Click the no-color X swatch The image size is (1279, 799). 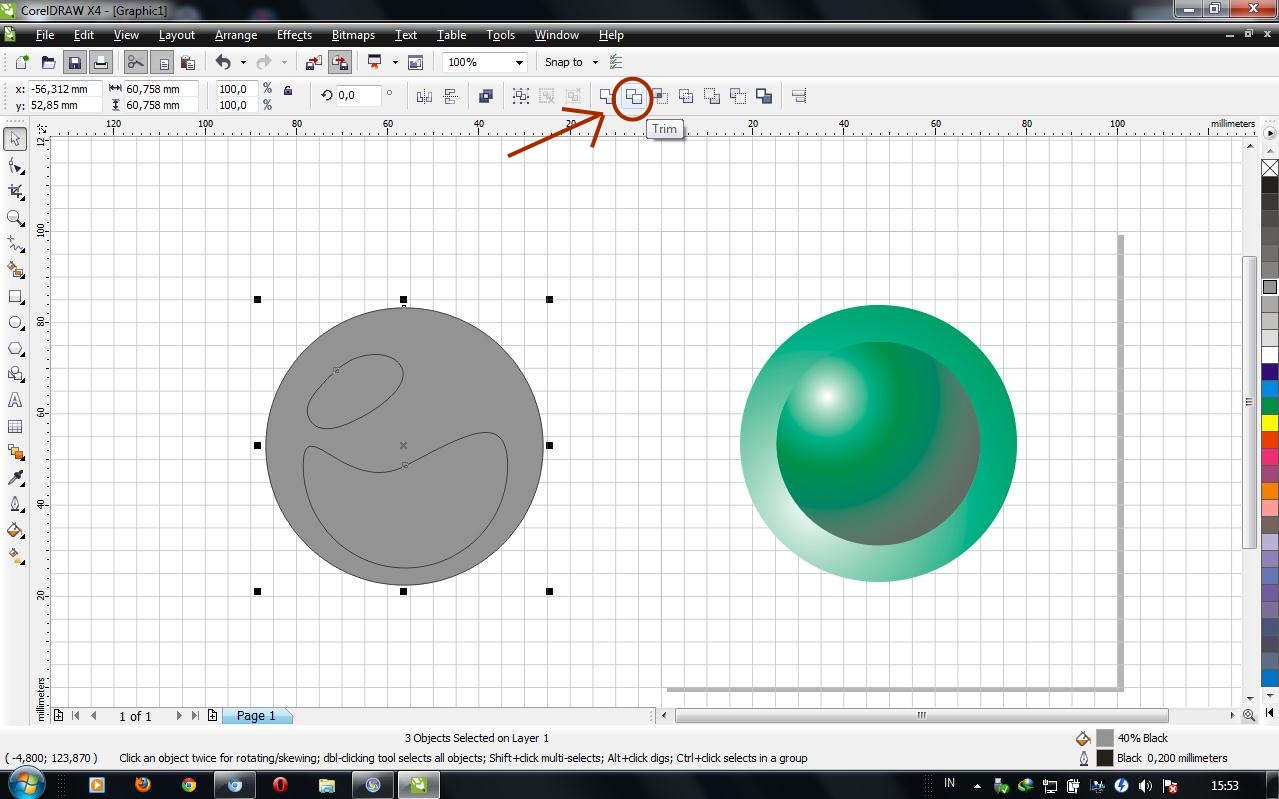[1269, 168]
